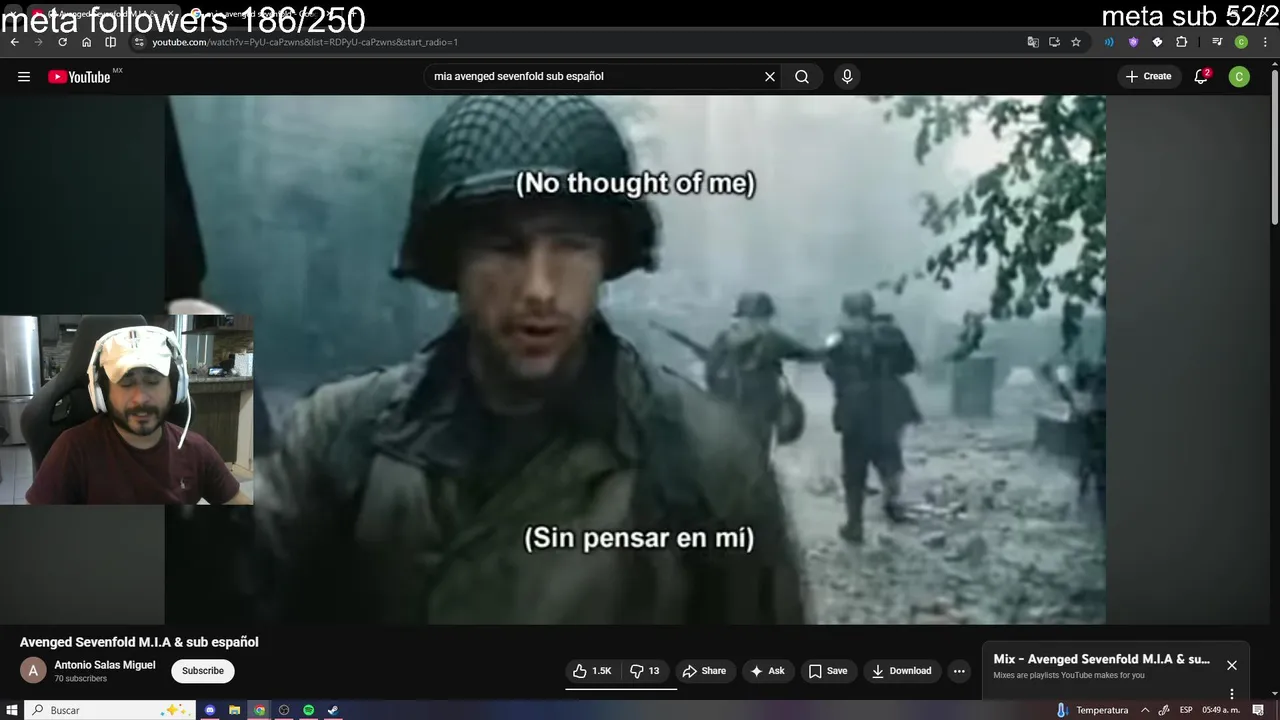The width and height of the screenshot is (1280, 720).
Task: Open the Mix - Avenged Sevenfold playlist title
Action: pyautogui.click(x=1102, y=659)
